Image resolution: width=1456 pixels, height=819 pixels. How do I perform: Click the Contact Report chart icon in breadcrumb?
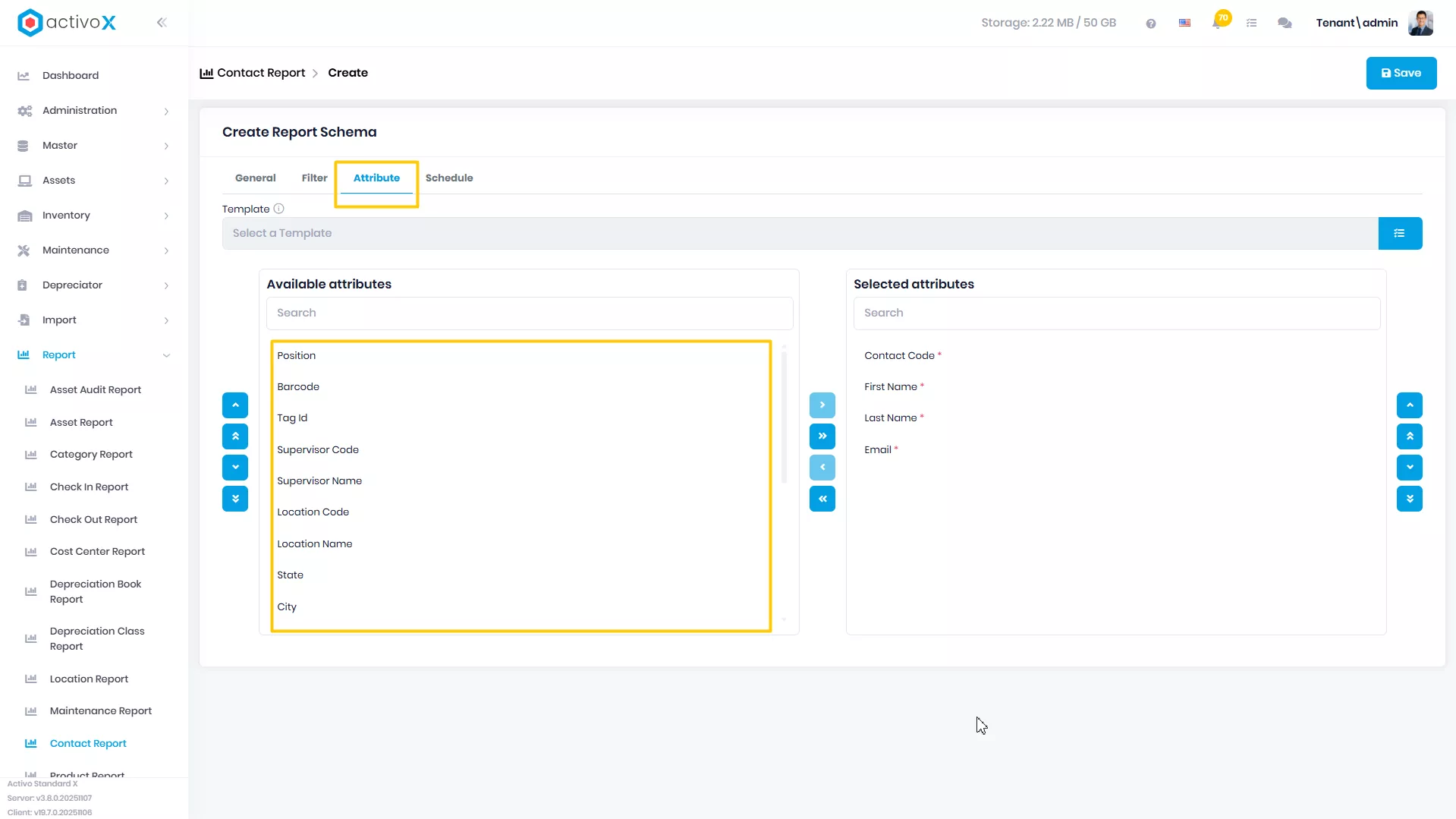pyautogui.click(x=206, y=73)
